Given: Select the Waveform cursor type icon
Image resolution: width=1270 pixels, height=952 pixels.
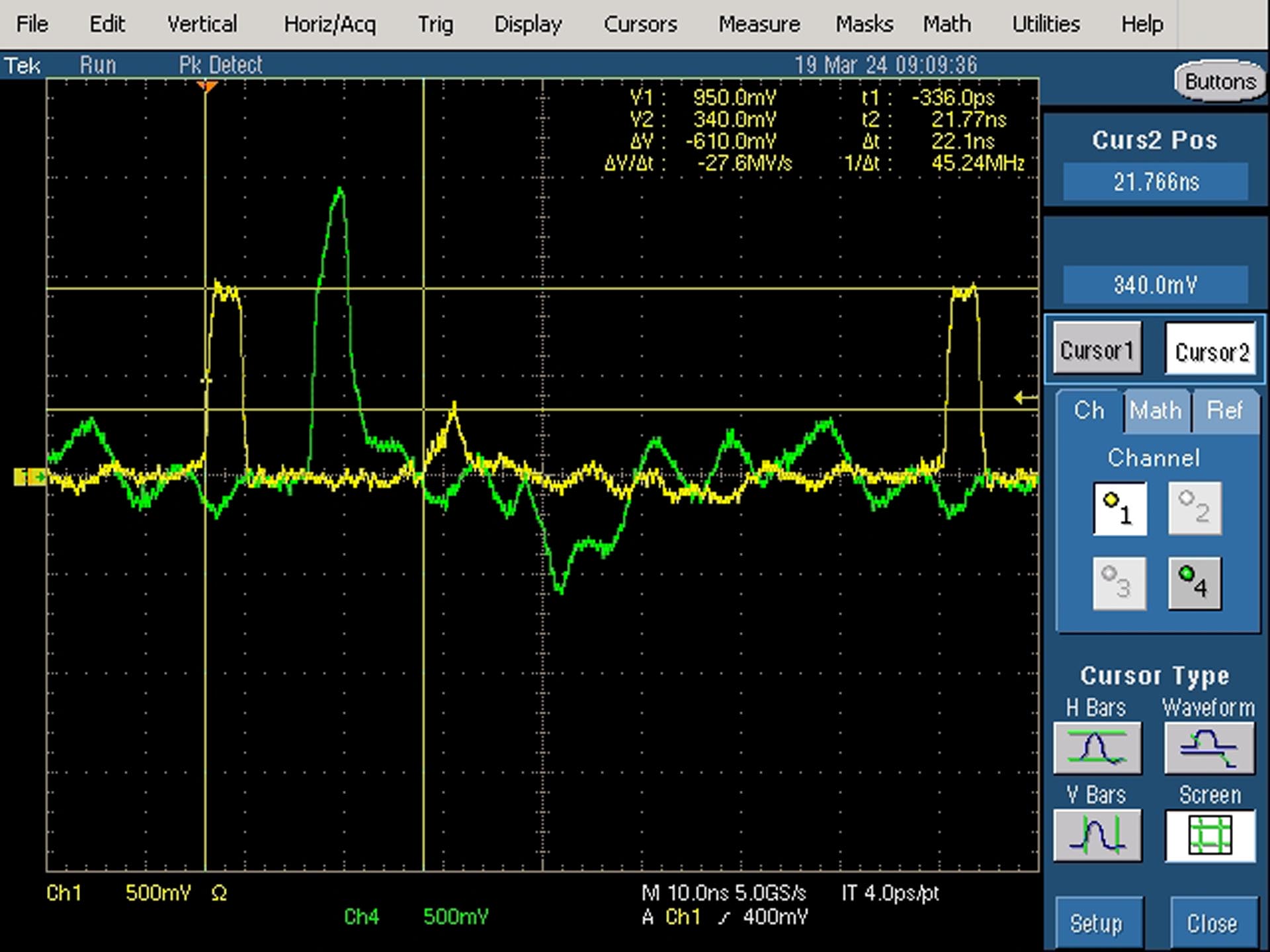Looking at the screenshot, I should 1209,748.
